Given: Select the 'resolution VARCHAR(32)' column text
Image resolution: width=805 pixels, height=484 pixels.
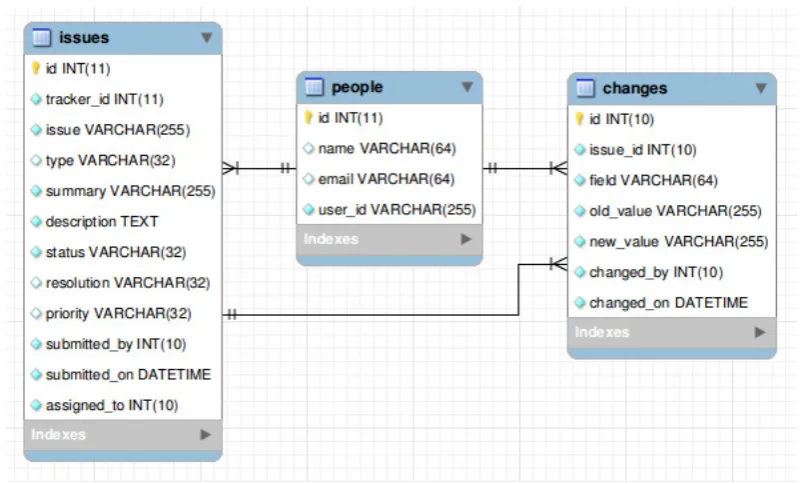Looking at the screenshot, I should tap(128, 283).
